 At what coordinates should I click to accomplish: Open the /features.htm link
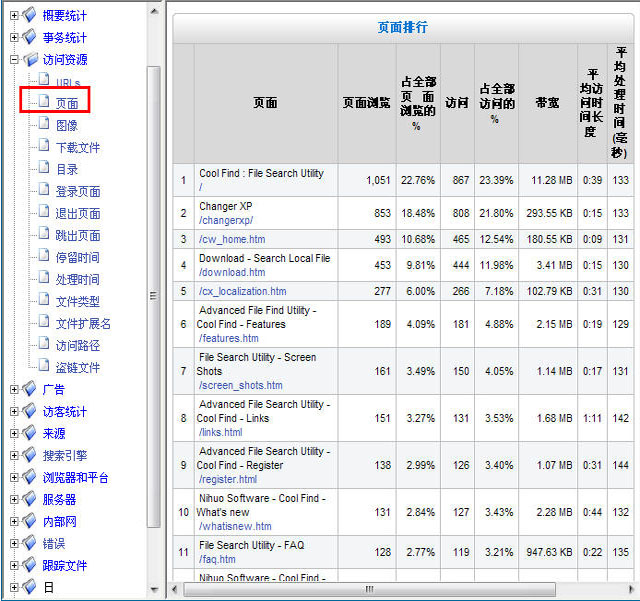(229, 338)
